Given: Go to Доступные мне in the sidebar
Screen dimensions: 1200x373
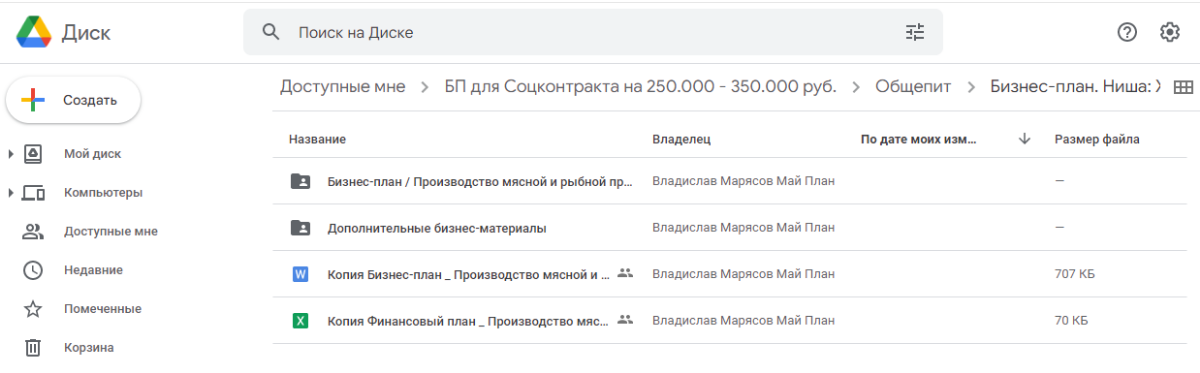Looking at the screenshot, I should (x=110, y=231).
